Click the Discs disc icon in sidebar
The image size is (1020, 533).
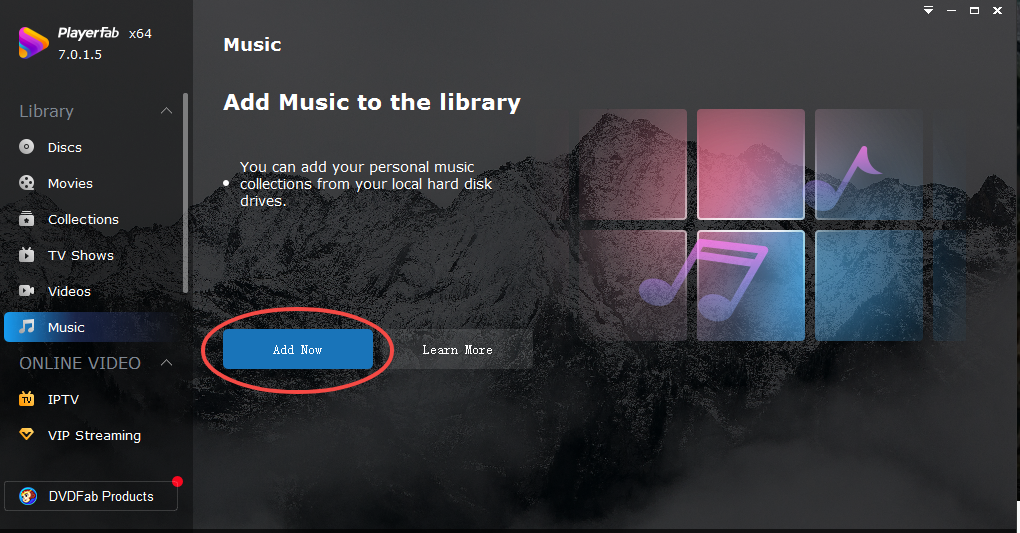click(x=27, y=147)
